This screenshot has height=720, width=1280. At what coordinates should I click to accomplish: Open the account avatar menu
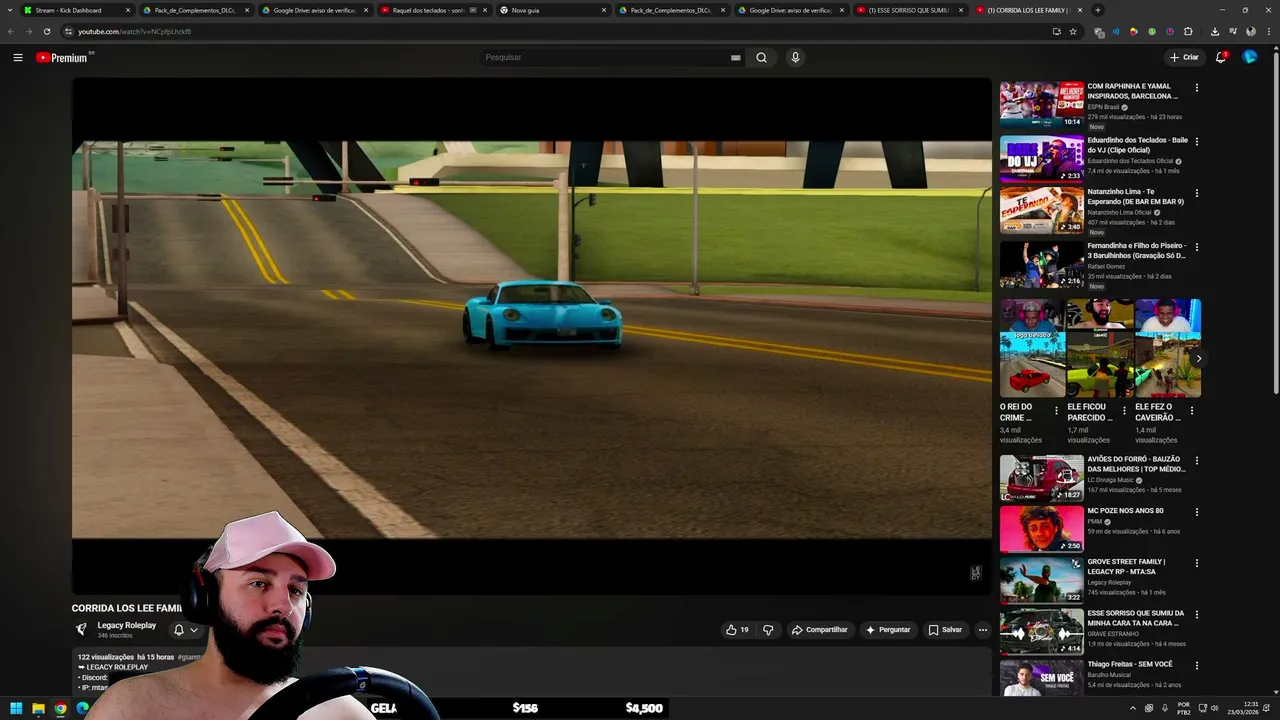tap(1250, 57)
